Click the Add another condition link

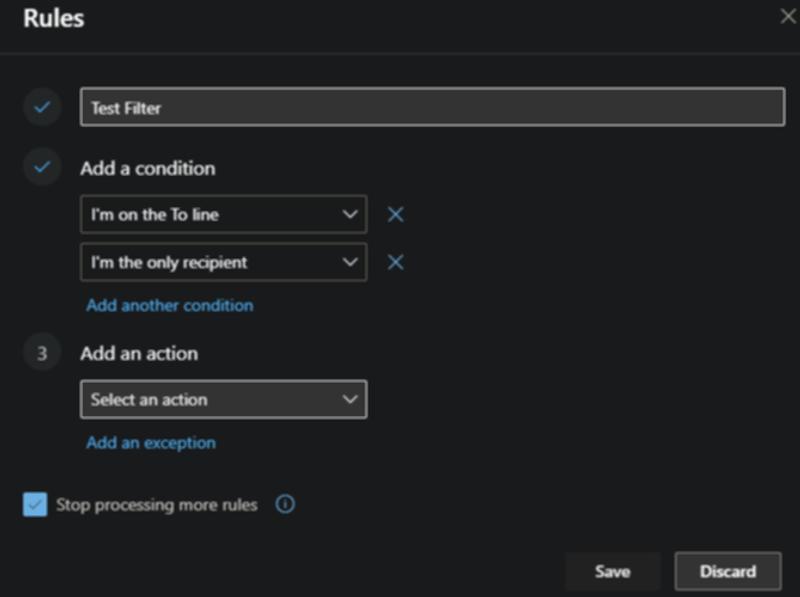(x=170, y=305)
